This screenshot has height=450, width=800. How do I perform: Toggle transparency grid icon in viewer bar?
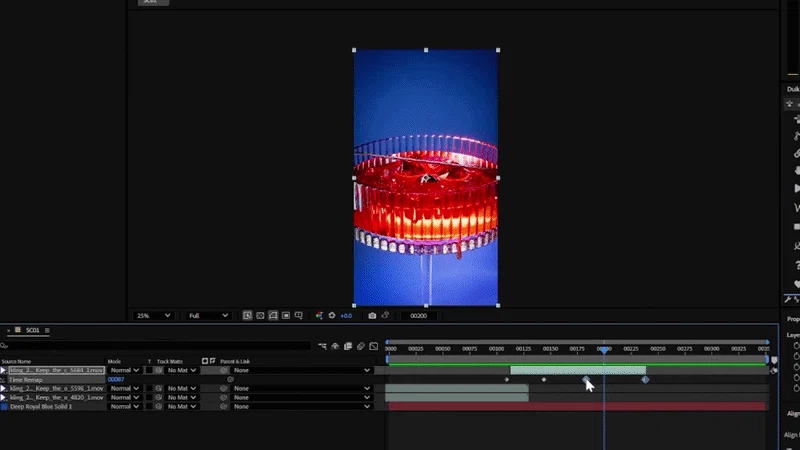coord(260,315)
